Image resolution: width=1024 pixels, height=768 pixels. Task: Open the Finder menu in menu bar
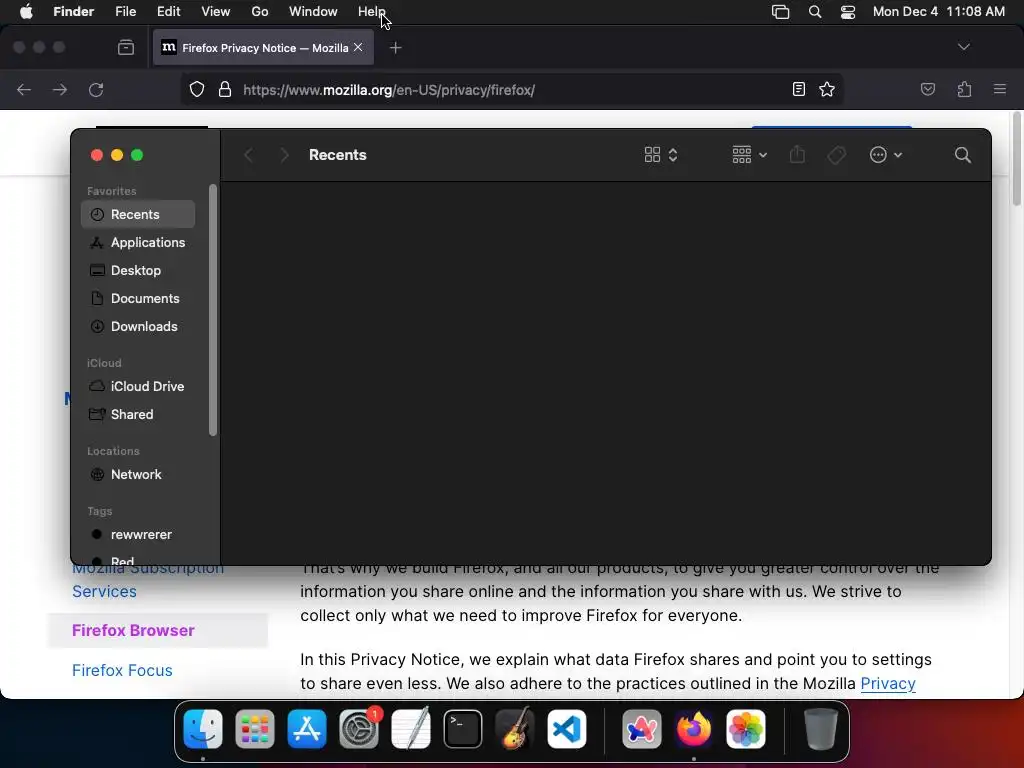click(x=74, y=12)
